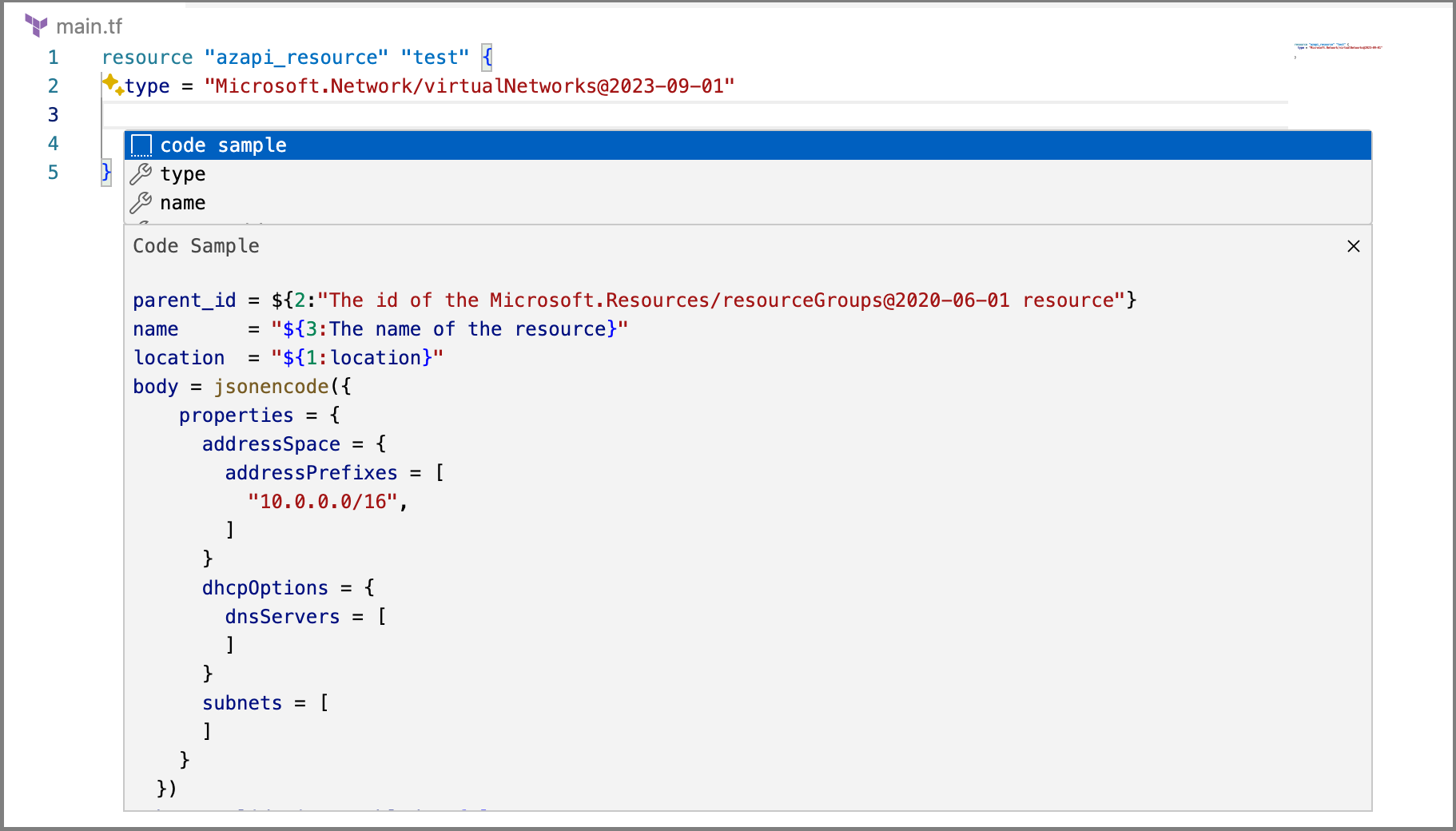
Task: Close the Code Sample documentation popup
Action: (x=1353, y=246)
